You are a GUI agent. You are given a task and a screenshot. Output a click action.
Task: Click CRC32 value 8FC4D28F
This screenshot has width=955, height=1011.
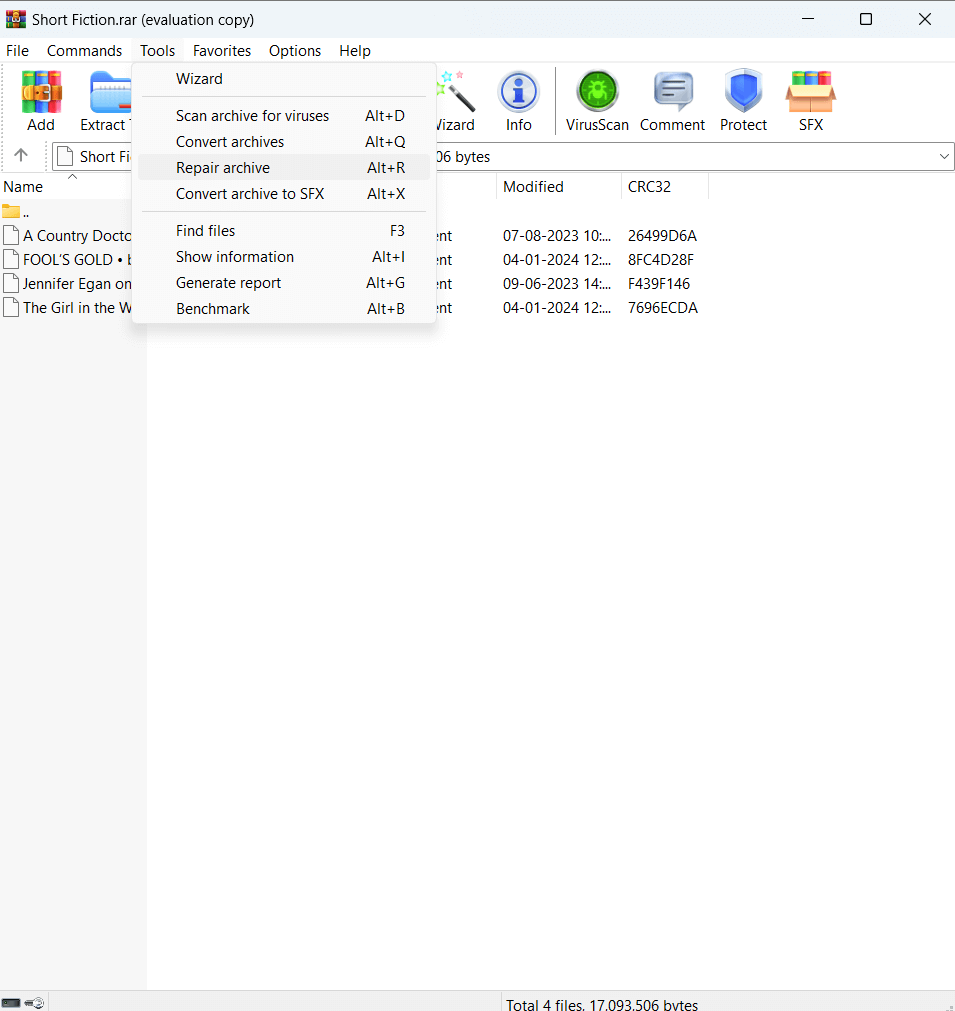pos(661,260)
